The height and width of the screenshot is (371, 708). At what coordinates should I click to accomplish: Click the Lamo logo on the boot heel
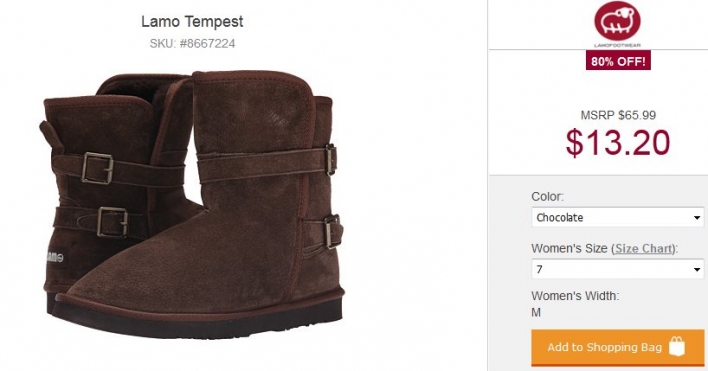coord(54,257)
